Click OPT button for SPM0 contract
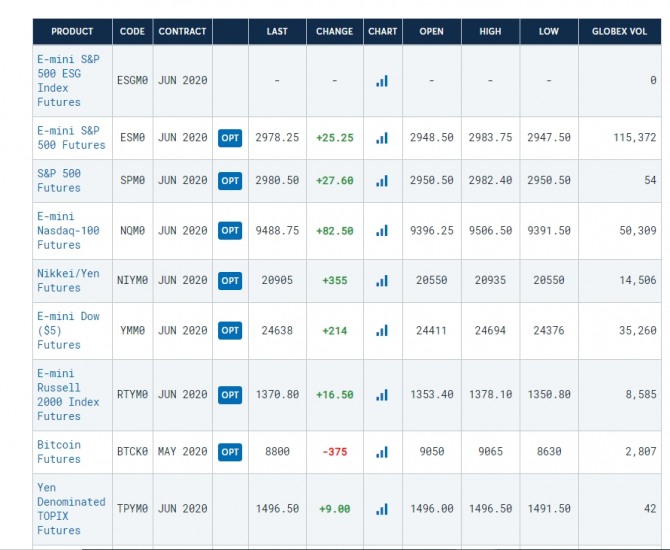Viewport: 670px width, 550px height. click(230, 181)
